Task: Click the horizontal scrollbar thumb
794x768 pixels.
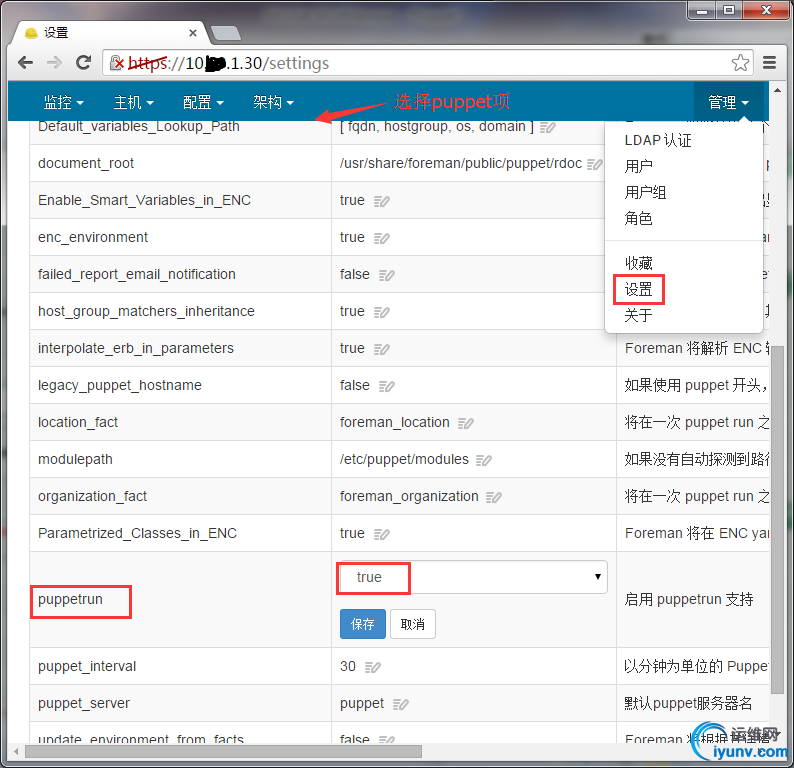Action: [223, 751]
